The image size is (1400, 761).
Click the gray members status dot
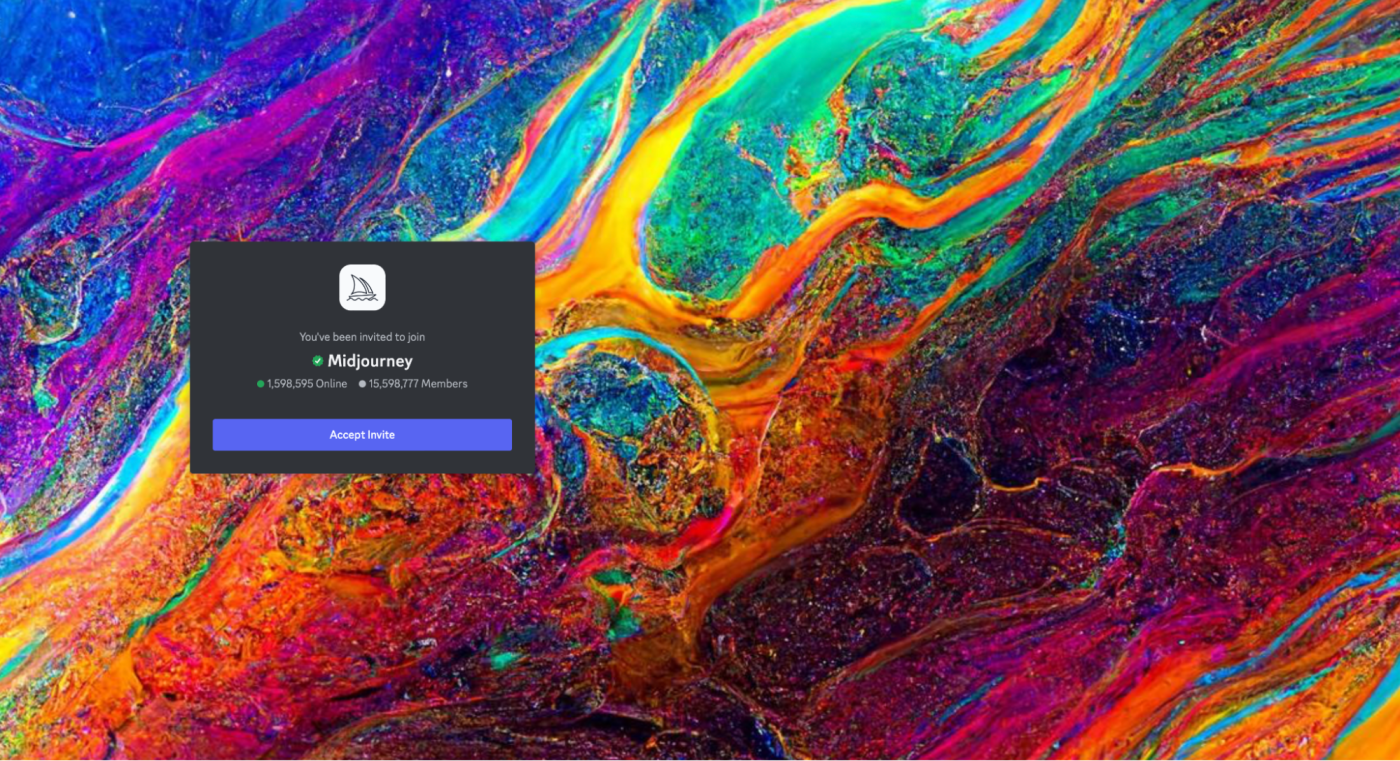point(362,384)
